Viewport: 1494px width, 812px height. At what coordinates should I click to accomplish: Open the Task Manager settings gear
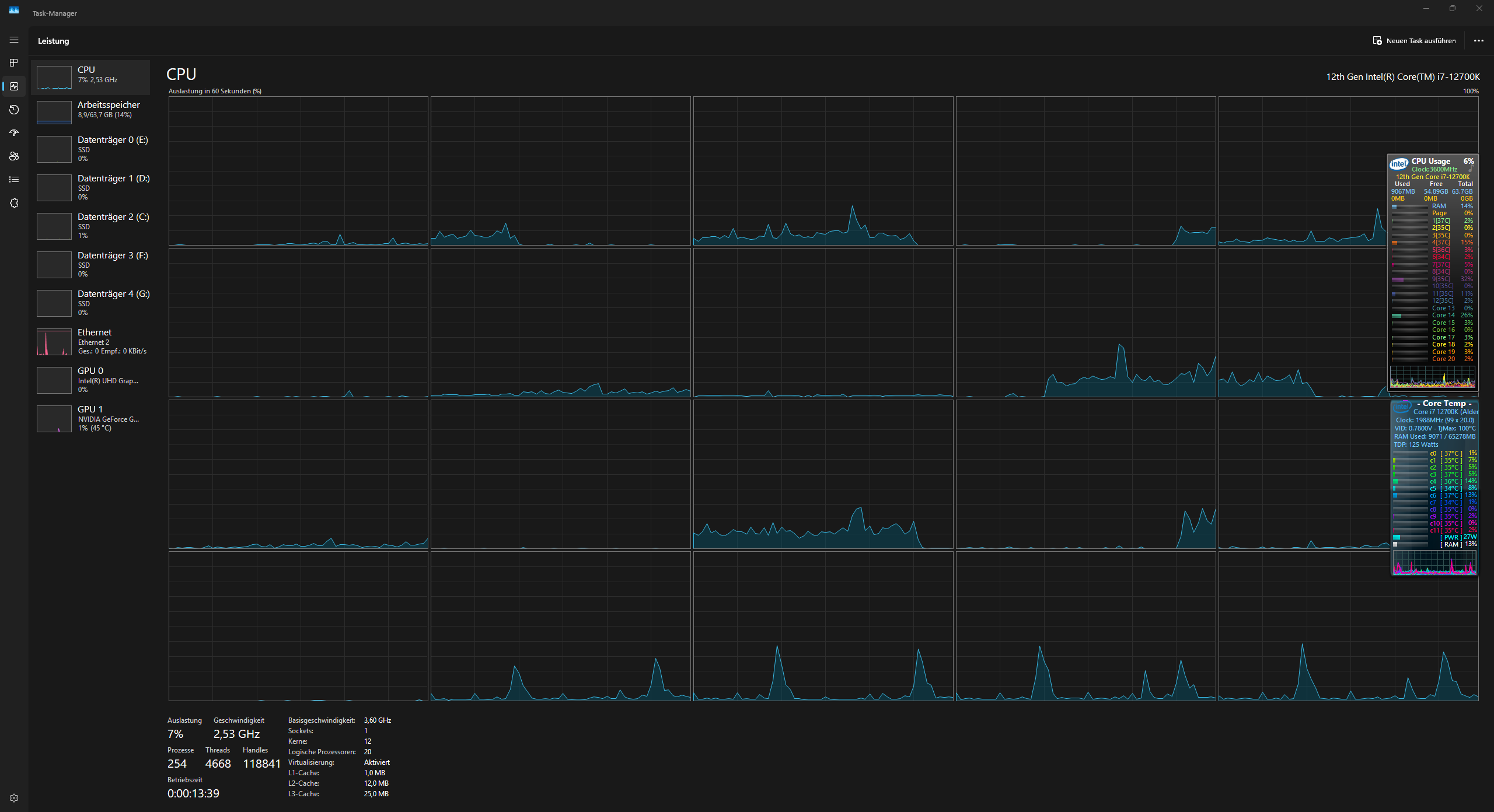[14, 798]
